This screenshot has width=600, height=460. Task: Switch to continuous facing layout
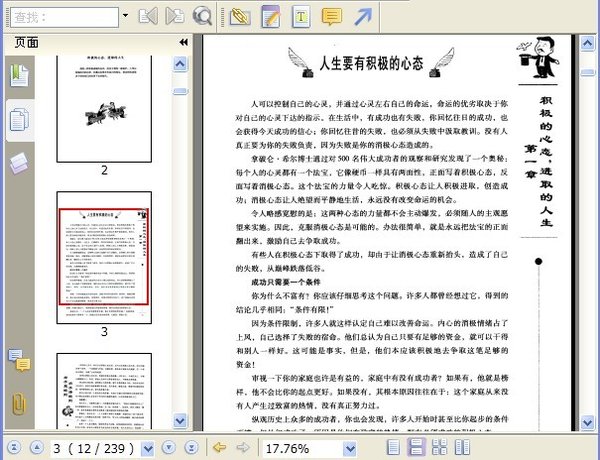tap(439, 447)
